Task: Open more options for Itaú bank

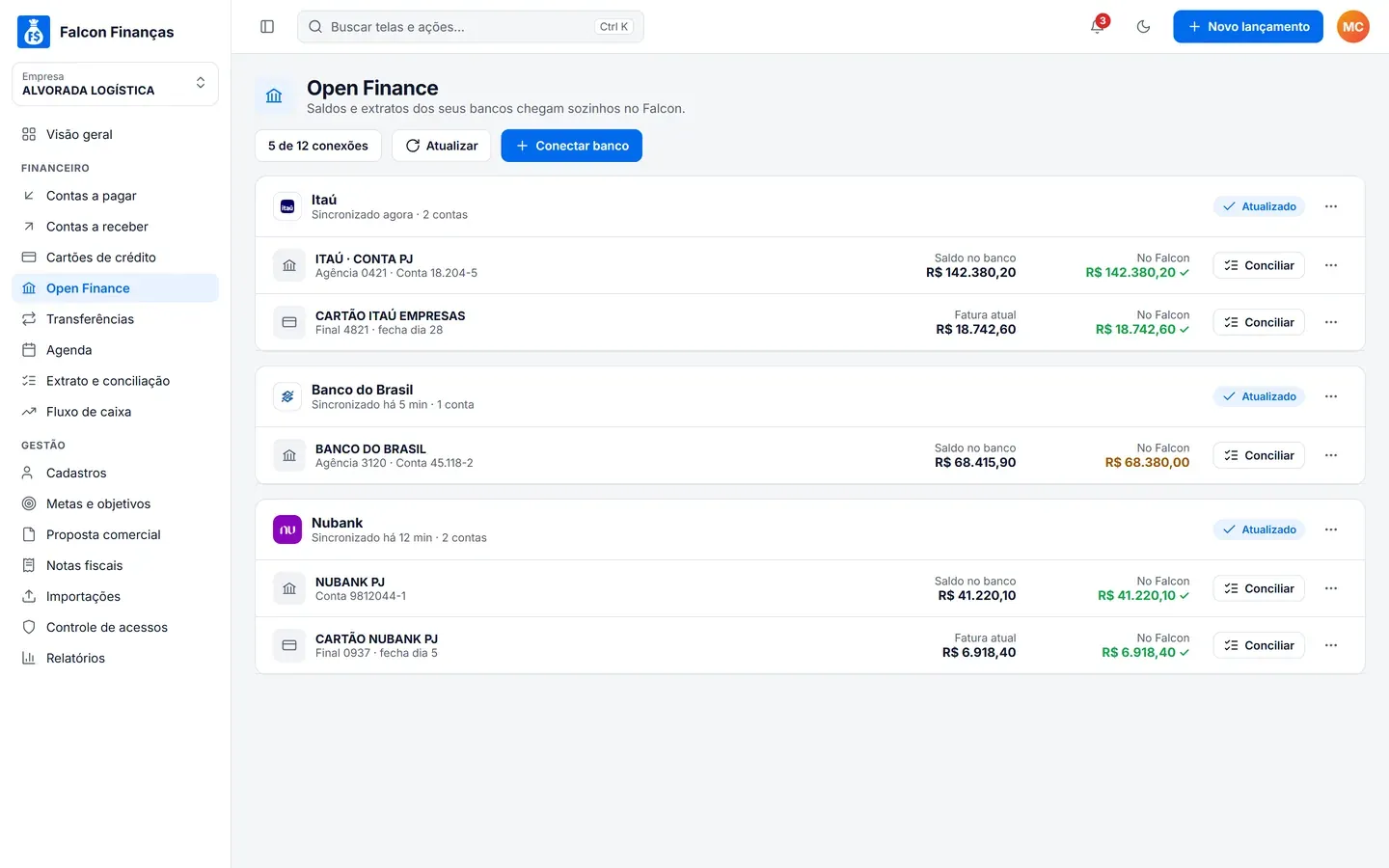Action: tap(1331, 206)
